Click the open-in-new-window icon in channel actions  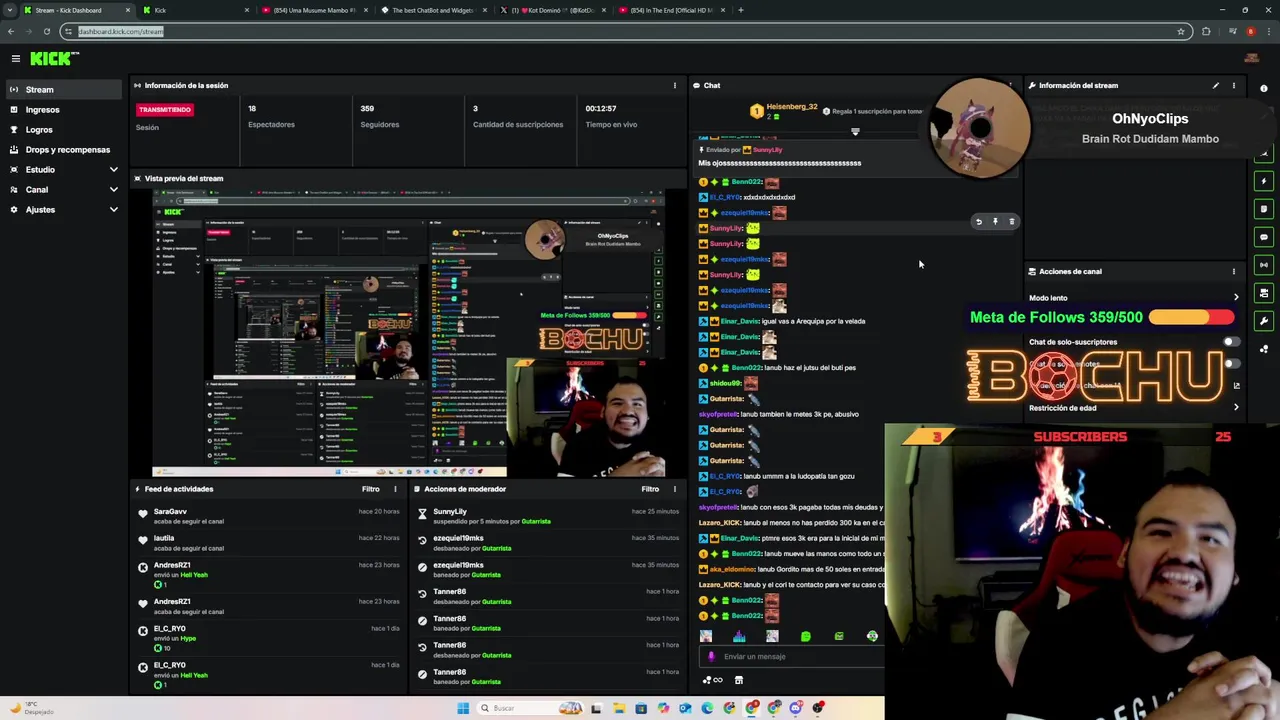pos(1236,386)
